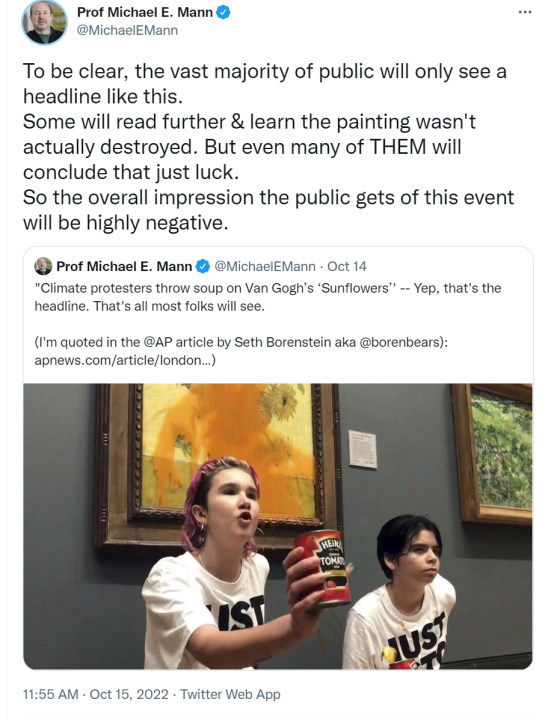This screenshot has height=720, width=548.
Task: Click the 11:55 AM · Oct 15, 2022 timestamp
Action: pos(96,694)
